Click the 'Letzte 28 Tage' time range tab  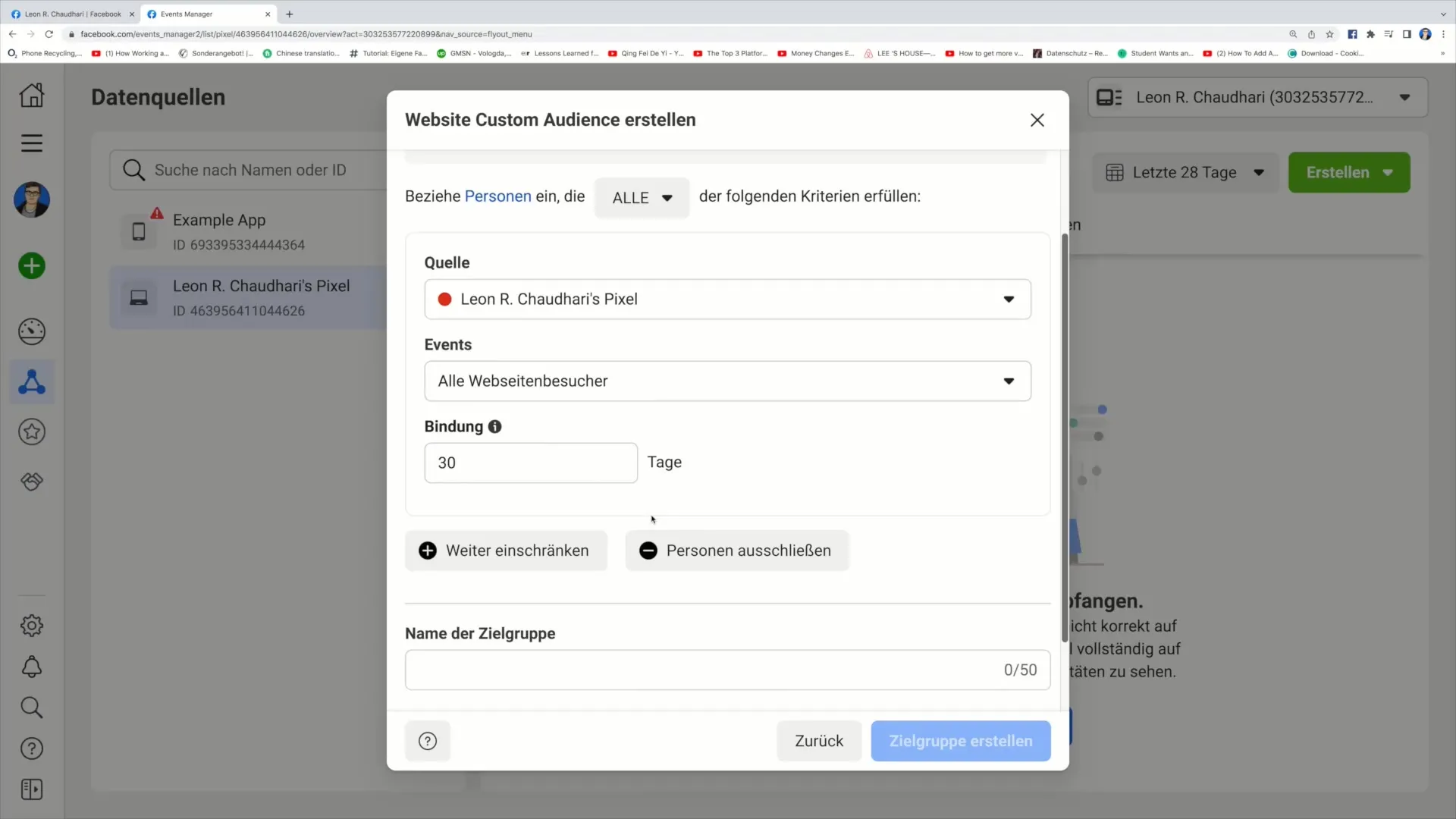(1187, 172)
